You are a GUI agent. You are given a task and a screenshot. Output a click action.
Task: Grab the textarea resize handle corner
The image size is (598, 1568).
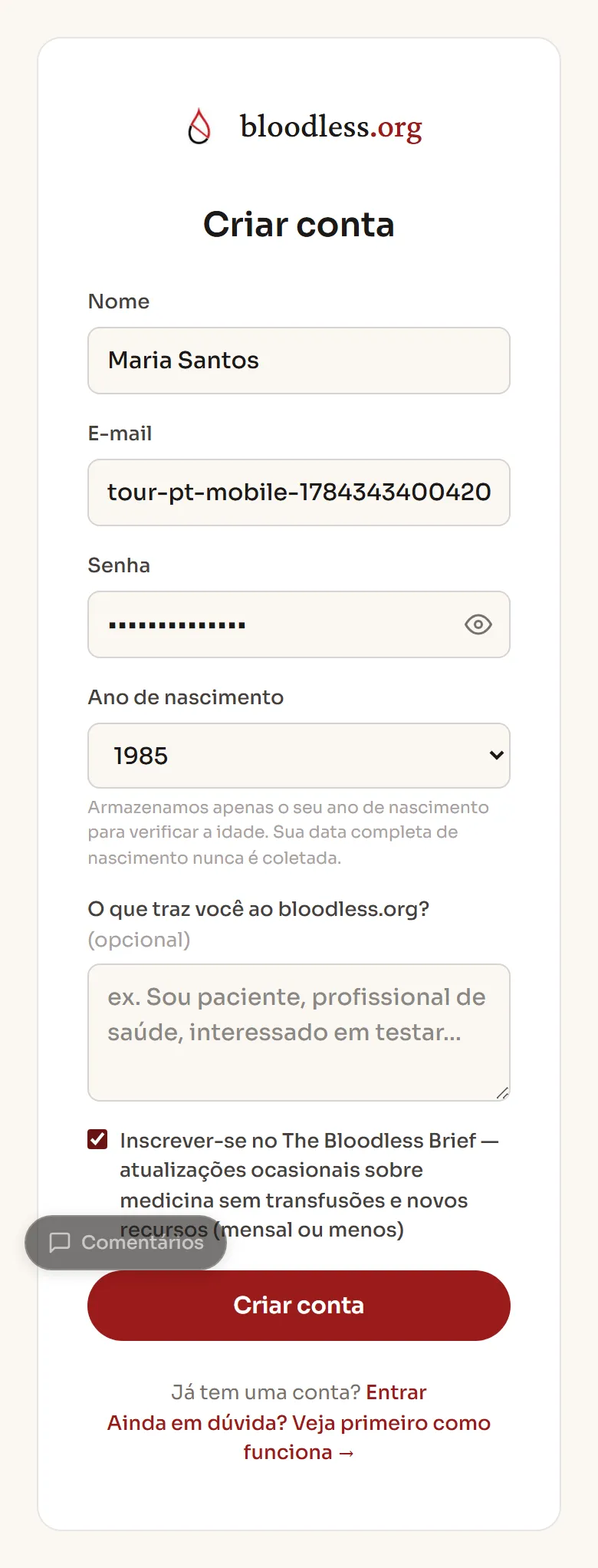502,1093
